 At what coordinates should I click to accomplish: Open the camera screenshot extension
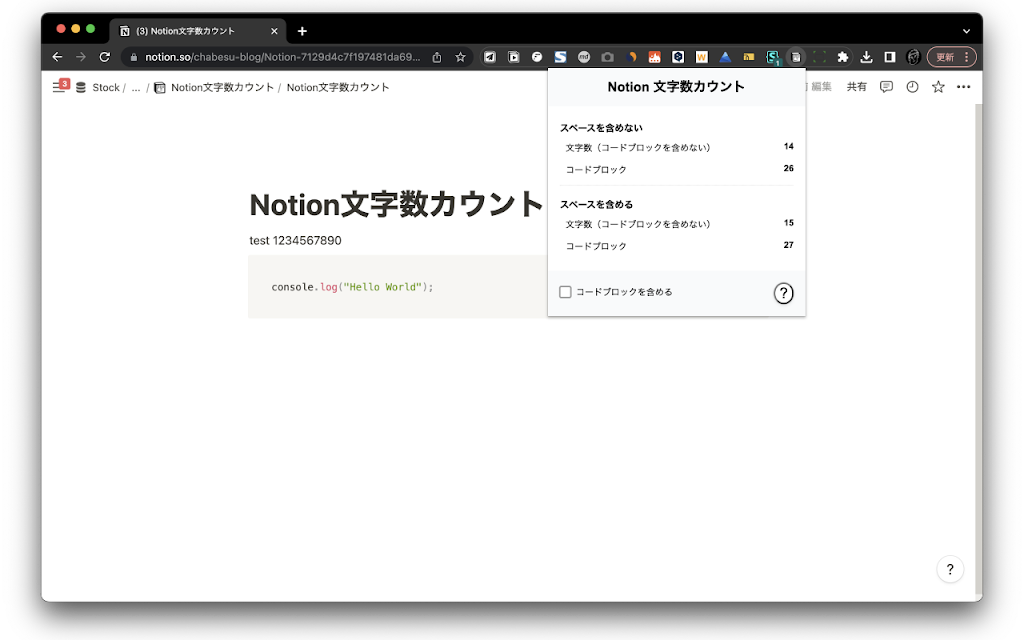click(607, 57)
